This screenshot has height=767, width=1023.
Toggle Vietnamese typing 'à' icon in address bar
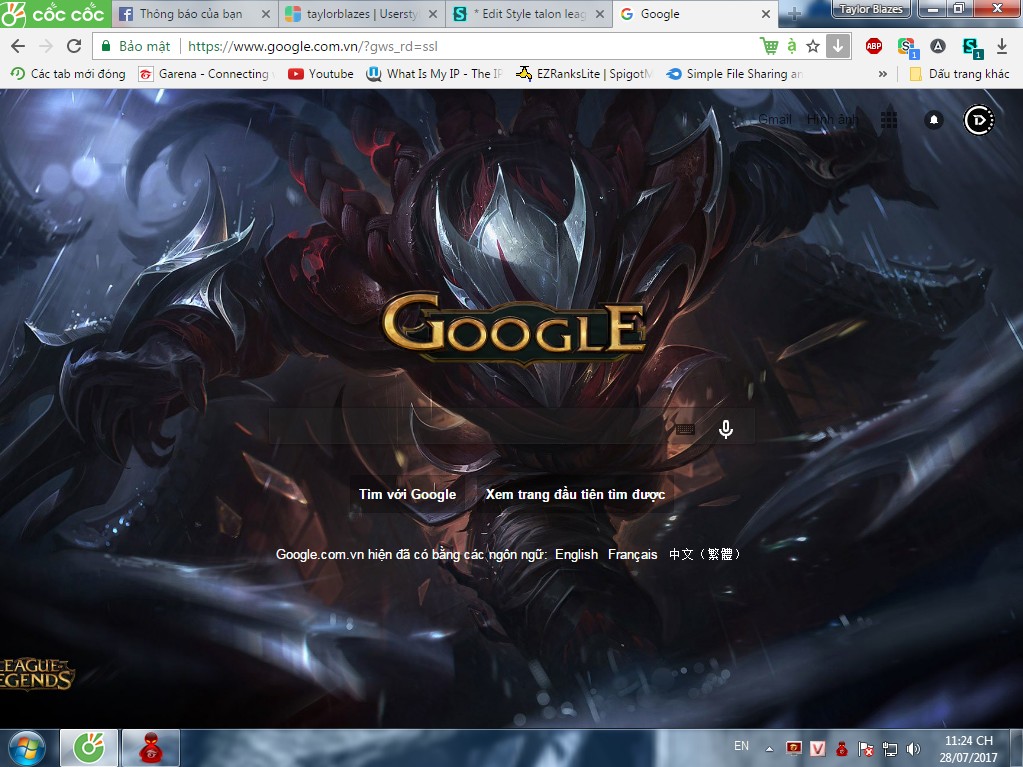tap(791, 46)
